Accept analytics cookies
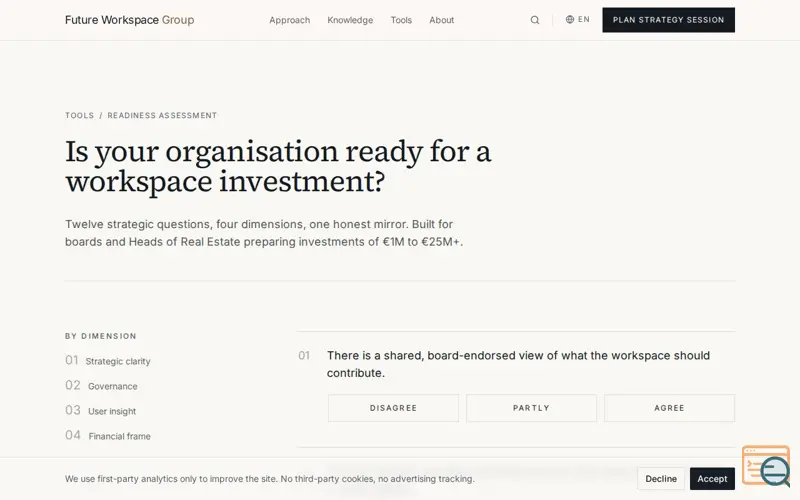 [x=712, y=479]
